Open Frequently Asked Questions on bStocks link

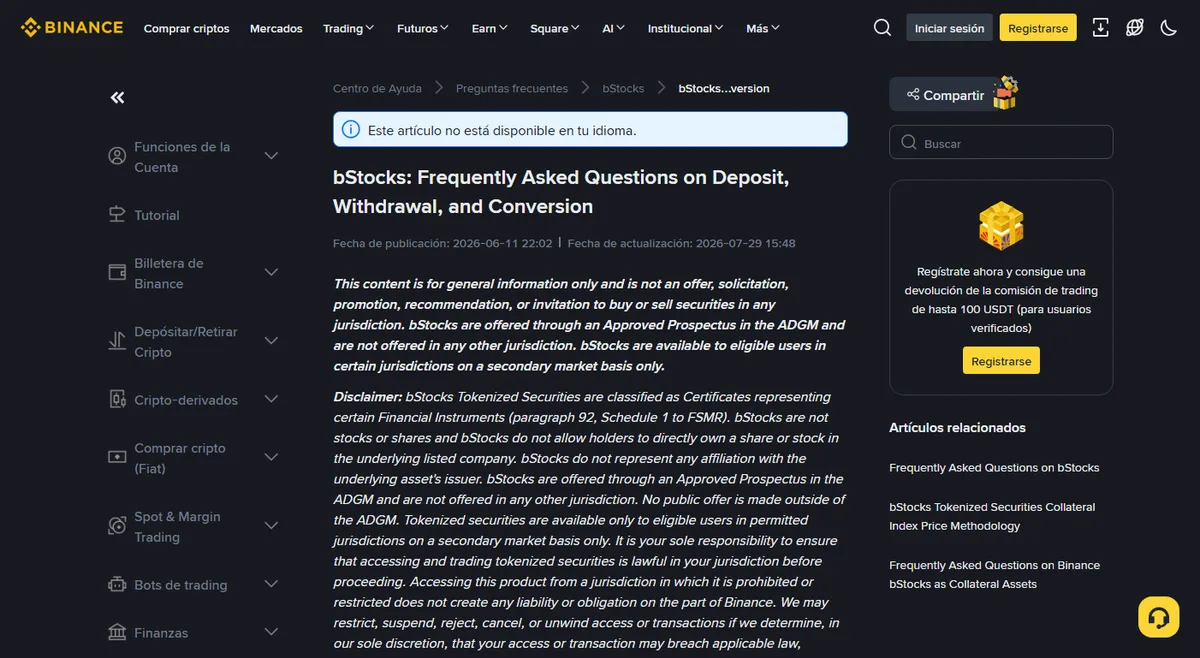click(994, 467)
